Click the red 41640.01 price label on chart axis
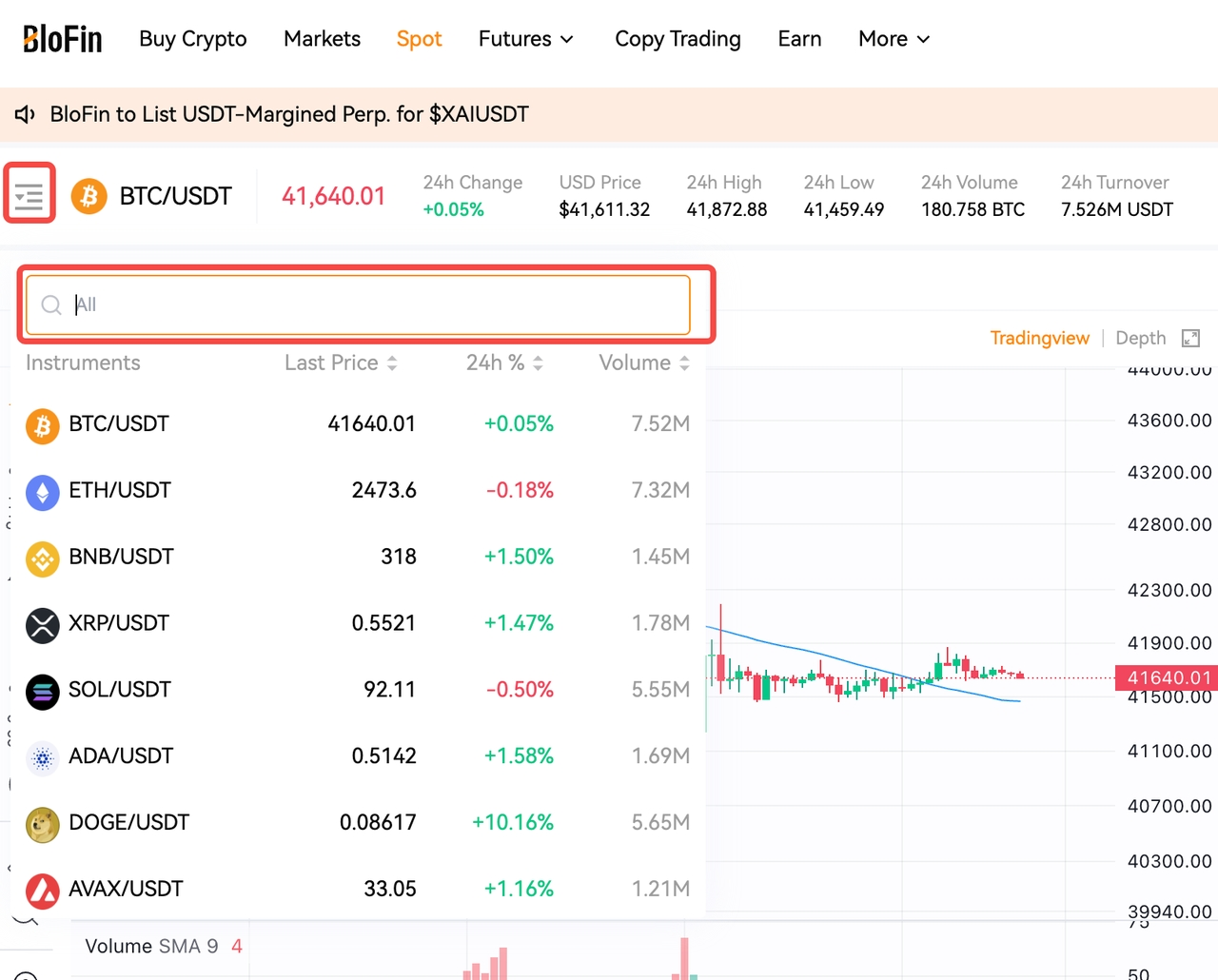This screenshot has width=1218, height=980. pos(1167,677)
